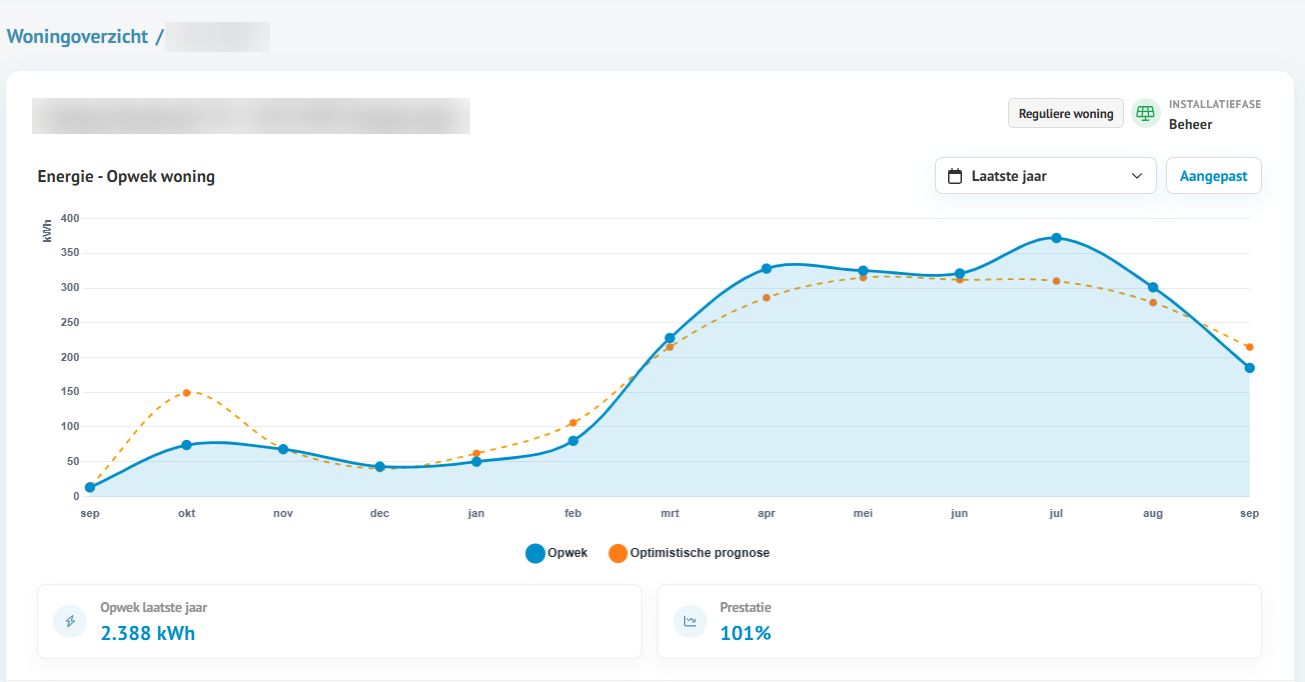The height and width of the screenshot is (682, 1305).
Task: Click the 101% Prestatie value
Action: [745, 633]
